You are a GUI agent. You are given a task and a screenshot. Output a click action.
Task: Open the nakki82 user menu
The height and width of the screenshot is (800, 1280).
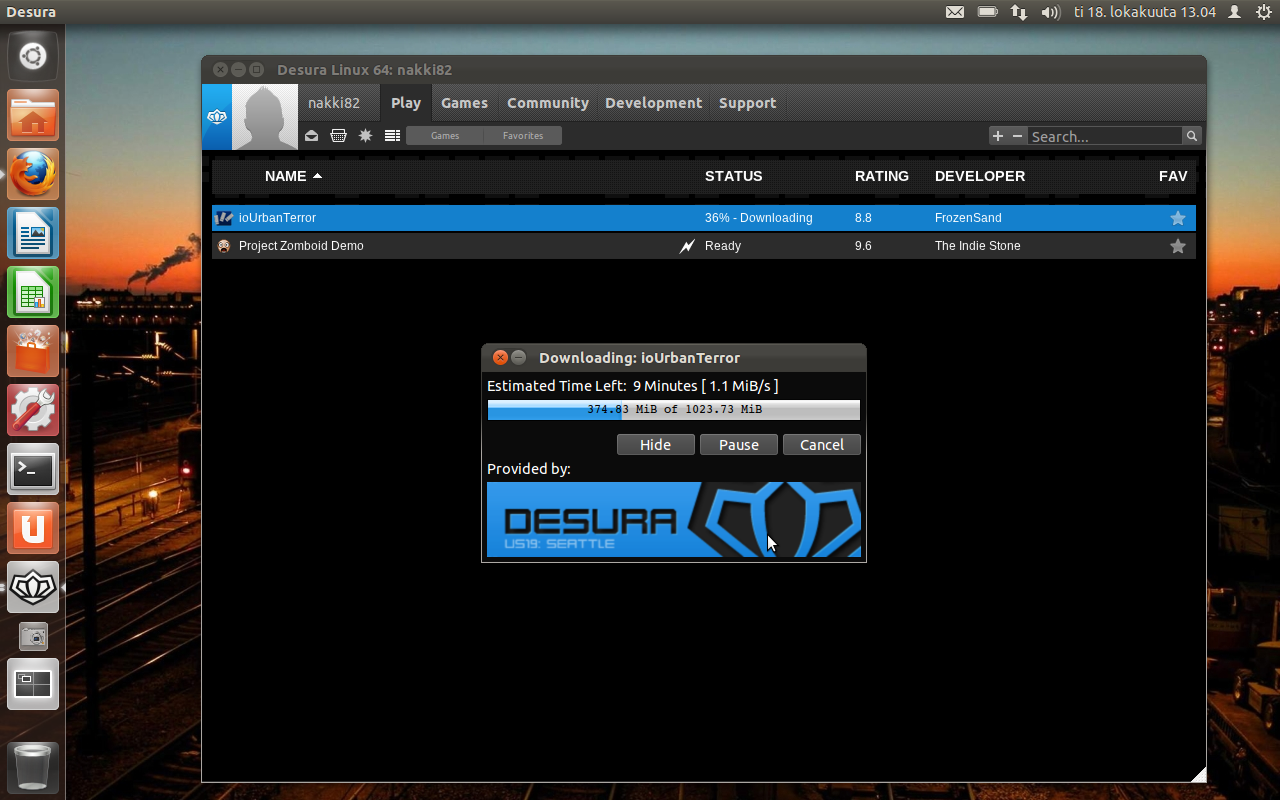pyautogui.click(x=333, y=103)
